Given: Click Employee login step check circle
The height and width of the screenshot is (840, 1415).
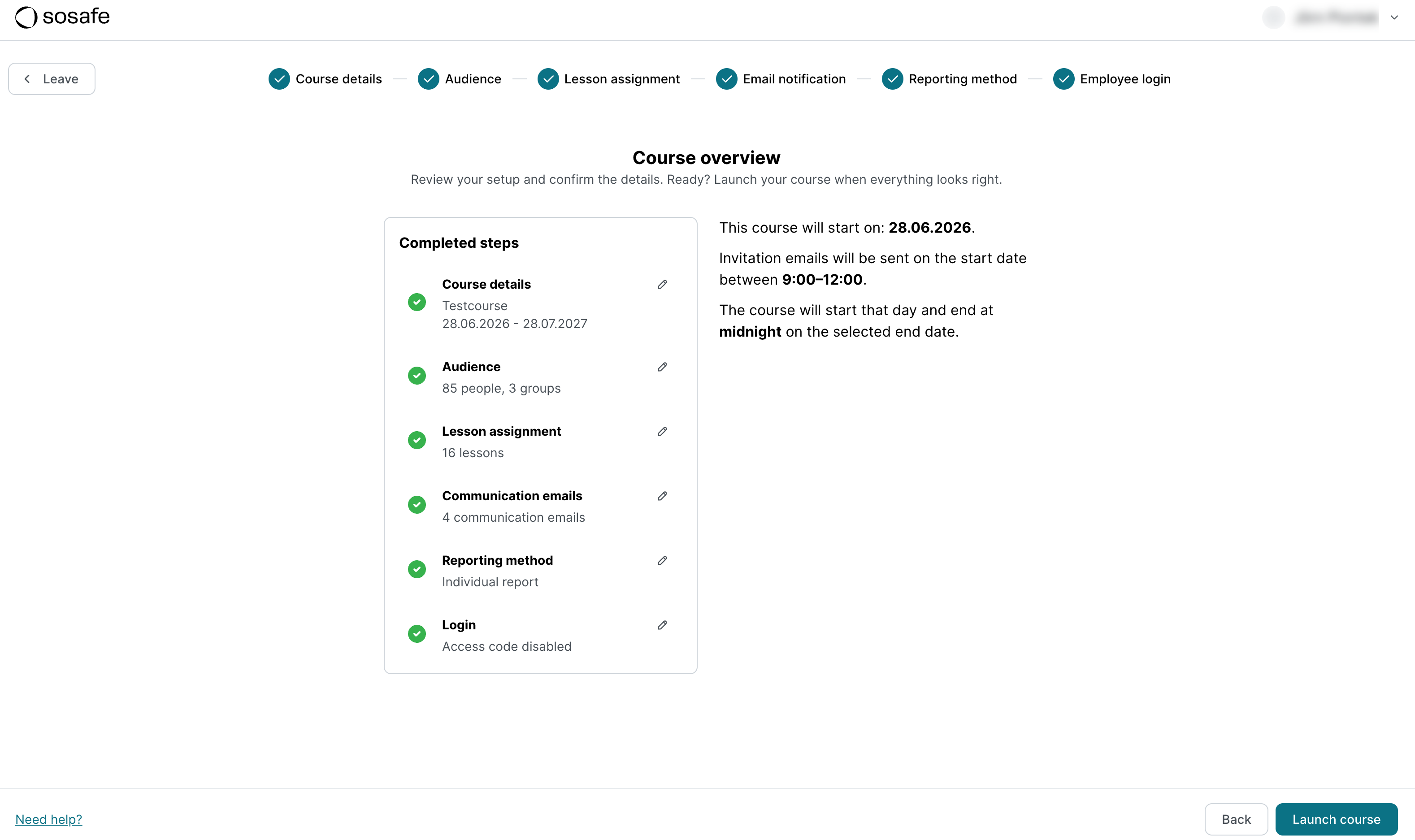Looking at the screenshot, I should [1064, 79].
